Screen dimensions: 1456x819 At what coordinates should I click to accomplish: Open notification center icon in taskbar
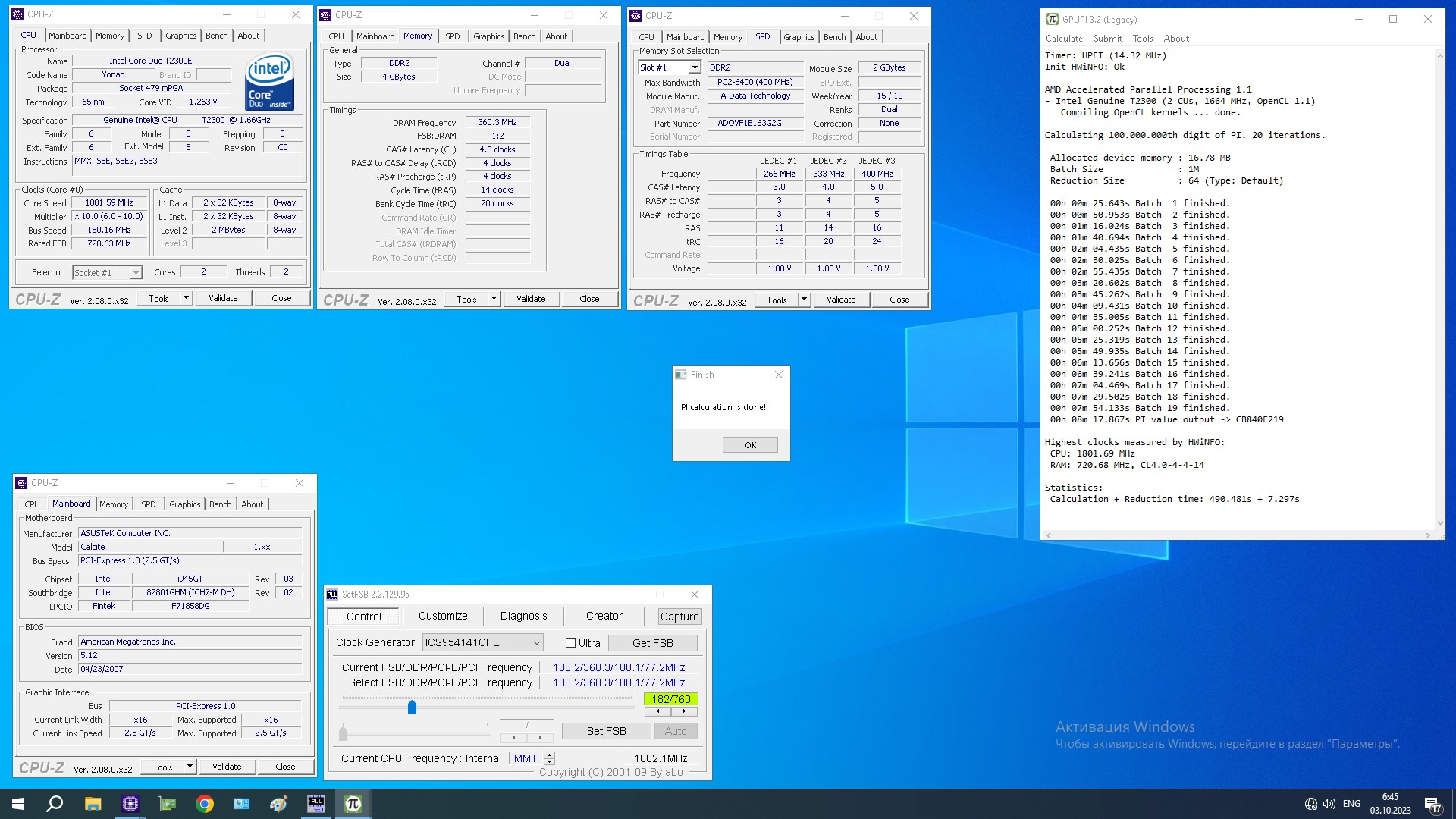(x=1432, y=804)
